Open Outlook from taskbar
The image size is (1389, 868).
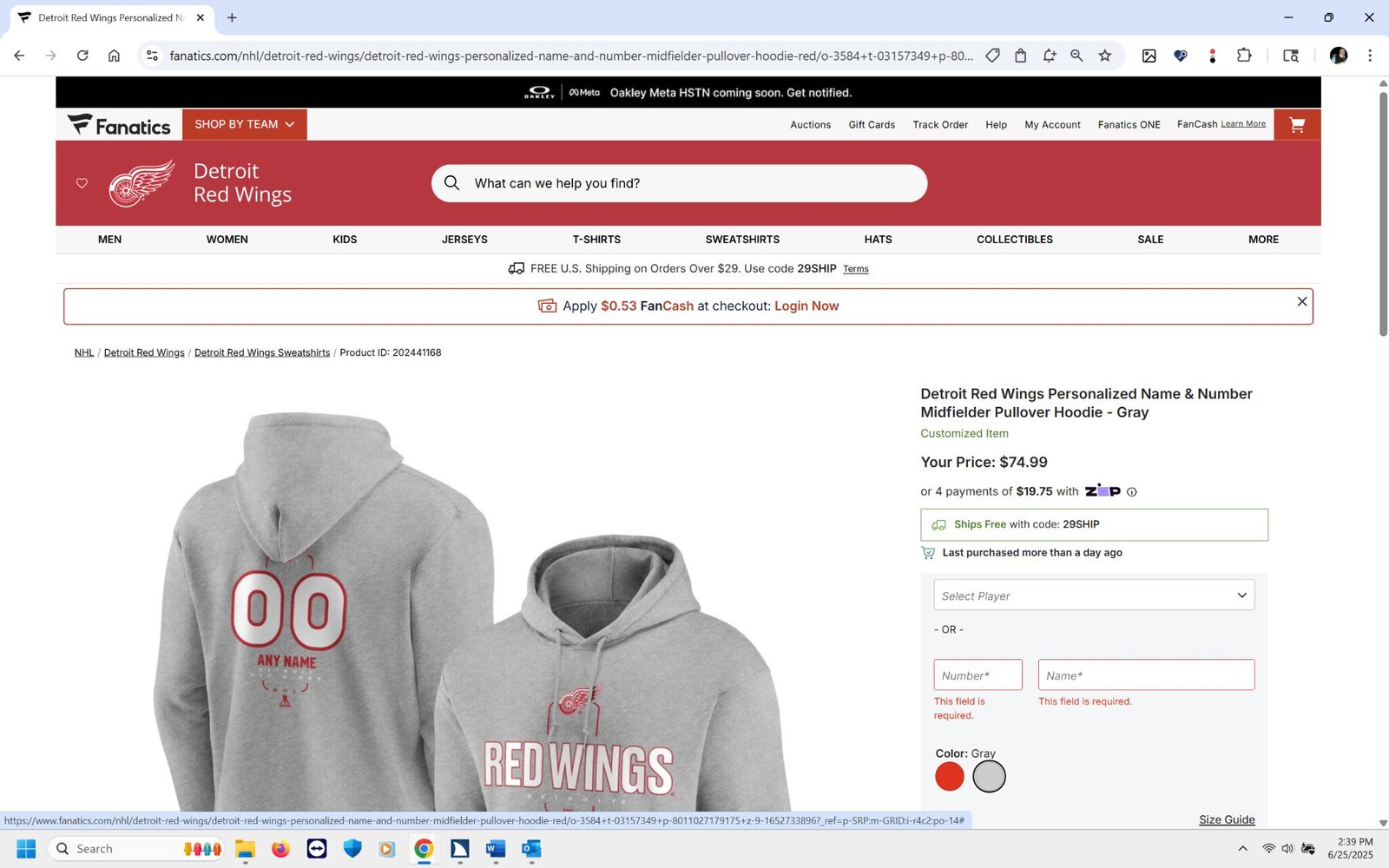point(531,848)
